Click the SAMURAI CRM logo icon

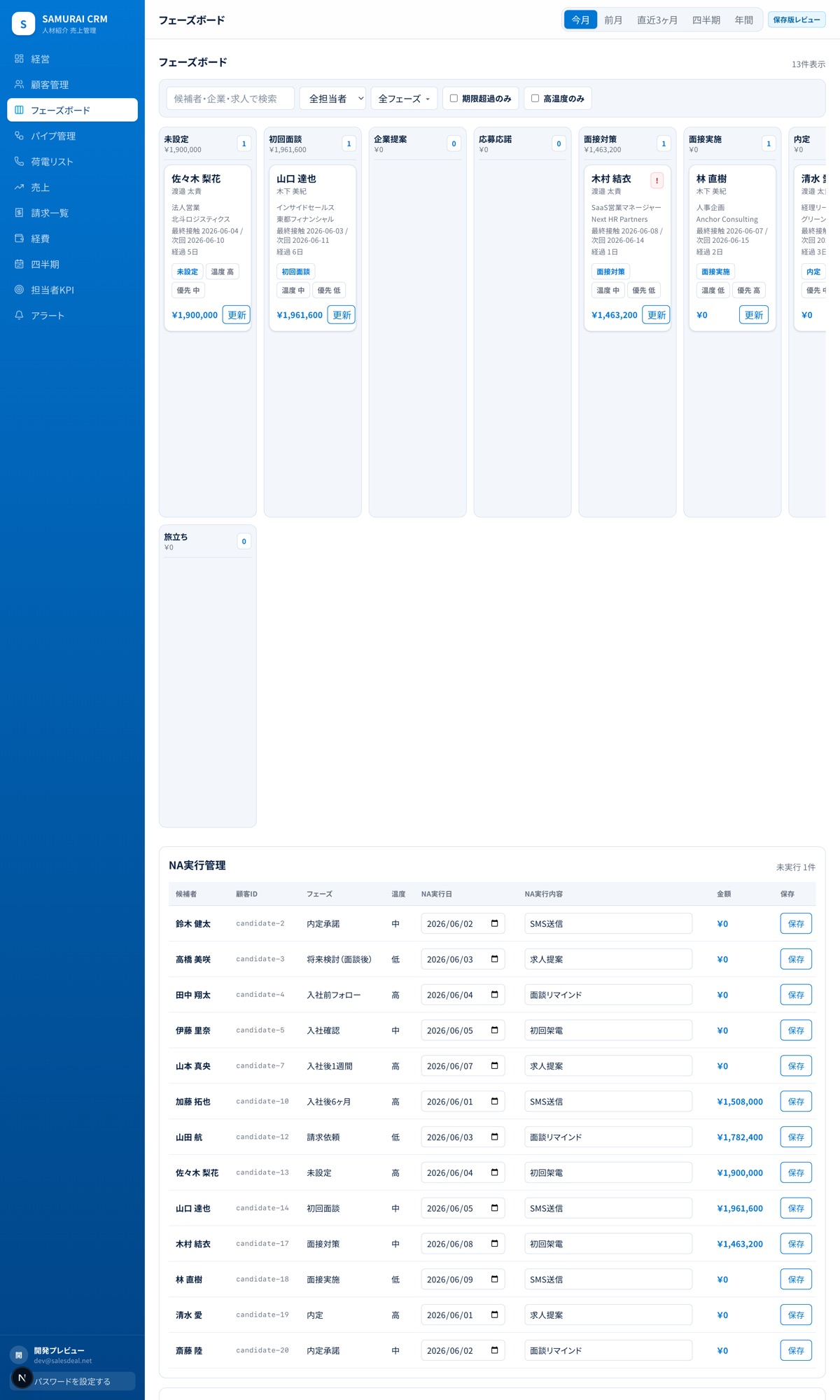(x=23, y=24)
